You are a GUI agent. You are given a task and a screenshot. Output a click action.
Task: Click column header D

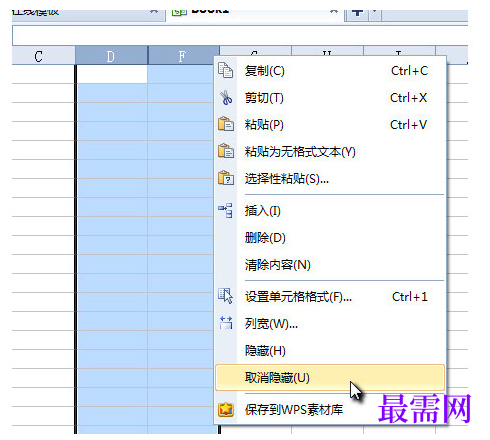click(111, 56)
